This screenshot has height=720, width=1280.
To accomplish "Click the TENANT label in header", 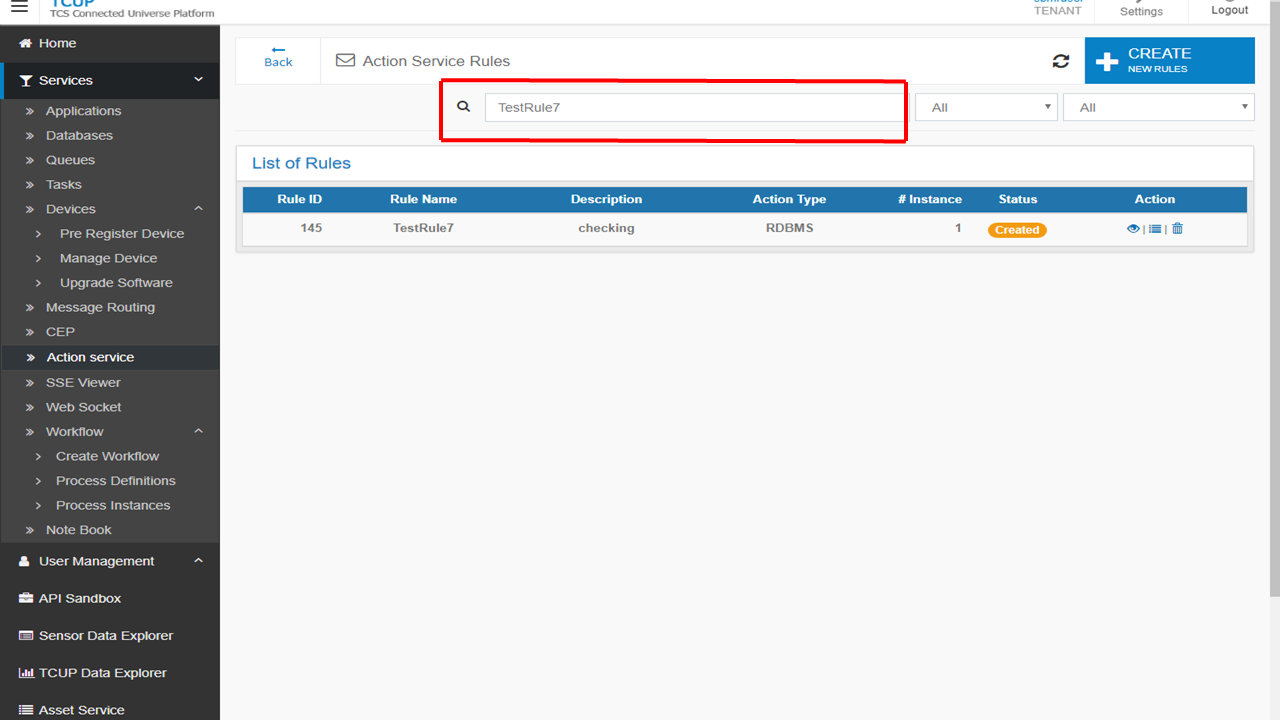I will click(1057, 11).
